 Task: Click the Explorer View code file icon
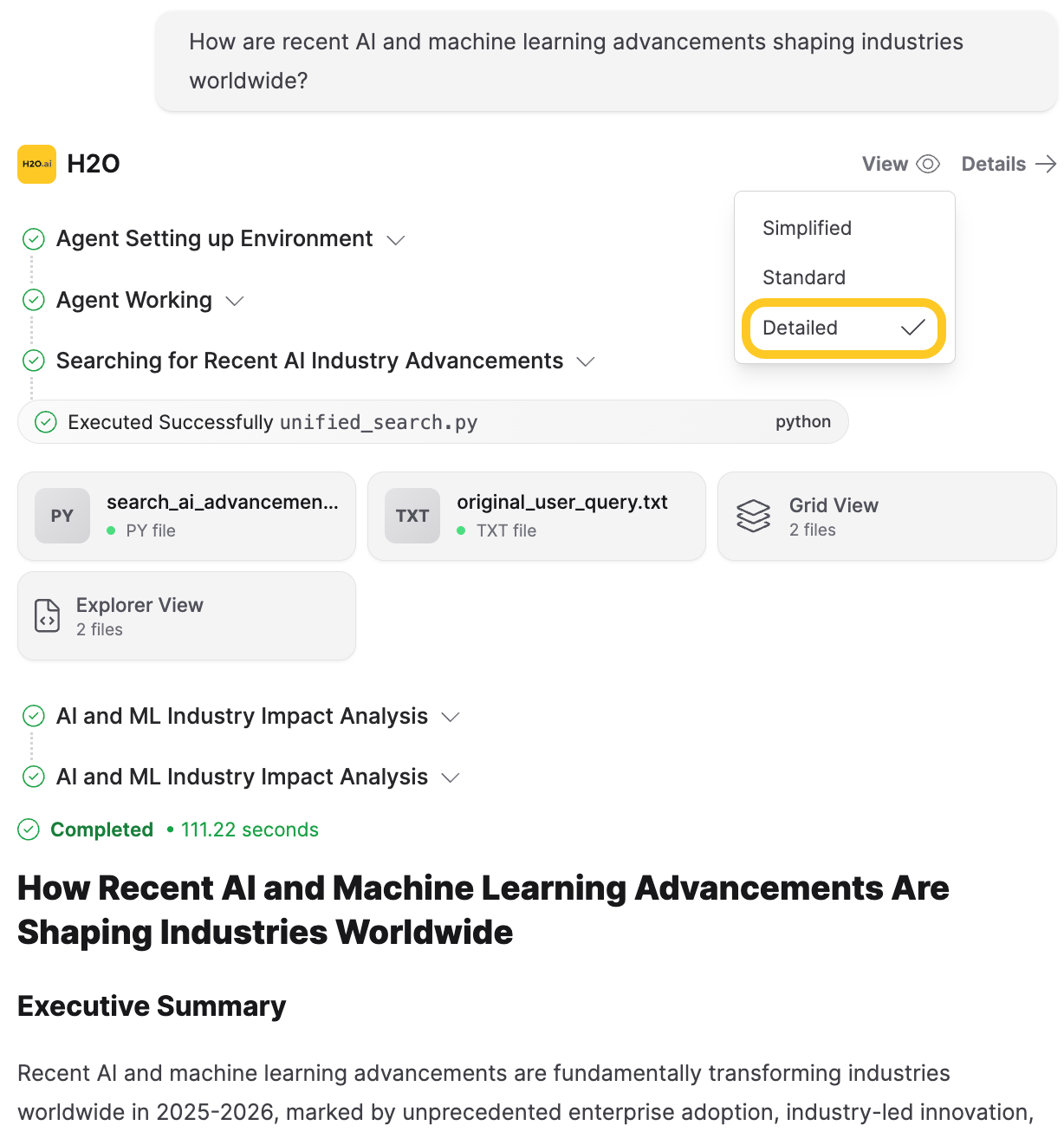(48, 615)
